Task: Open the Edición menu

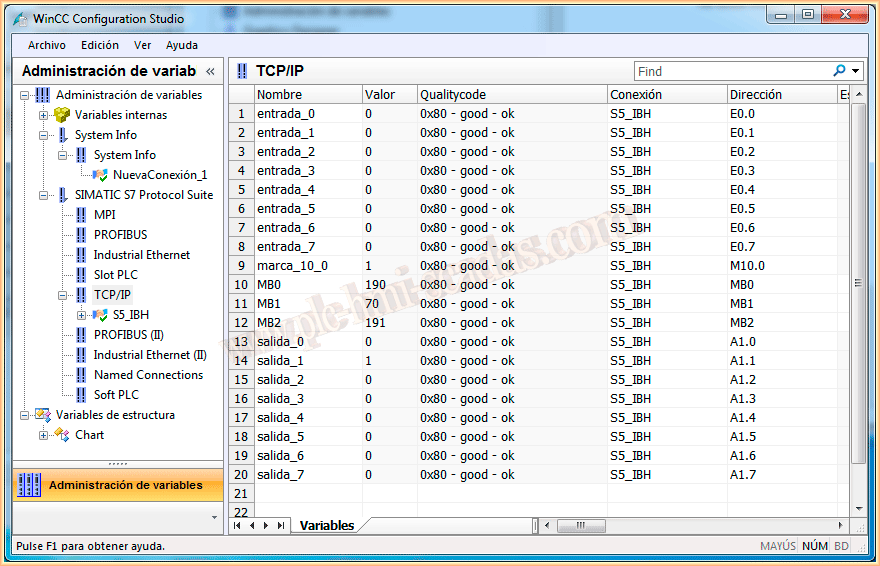Action: pos(100,45)
